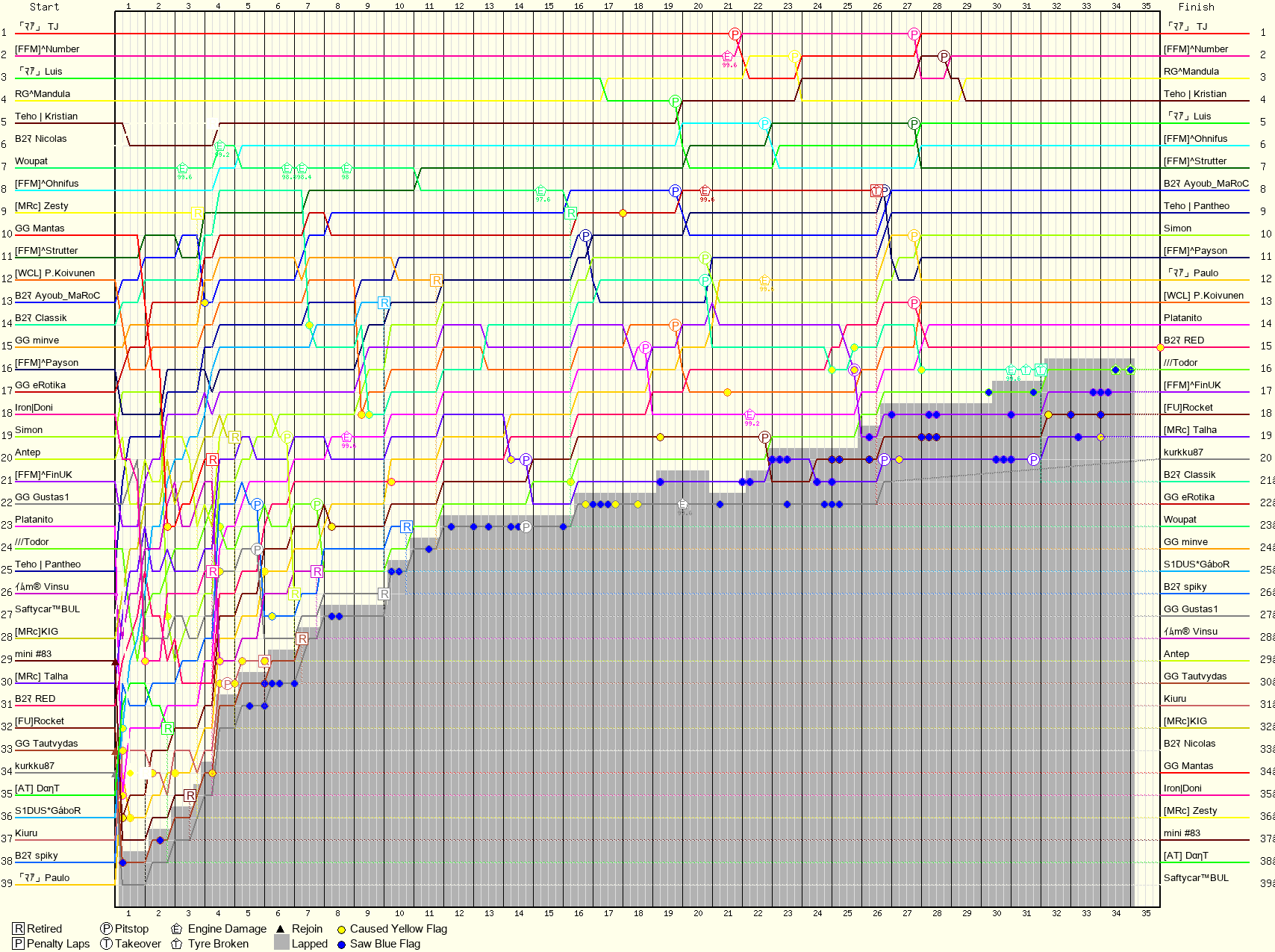Select '[FU]Rocket' in the Finish column
This screenshot has height=952, width=1275.
[1188, 408]
